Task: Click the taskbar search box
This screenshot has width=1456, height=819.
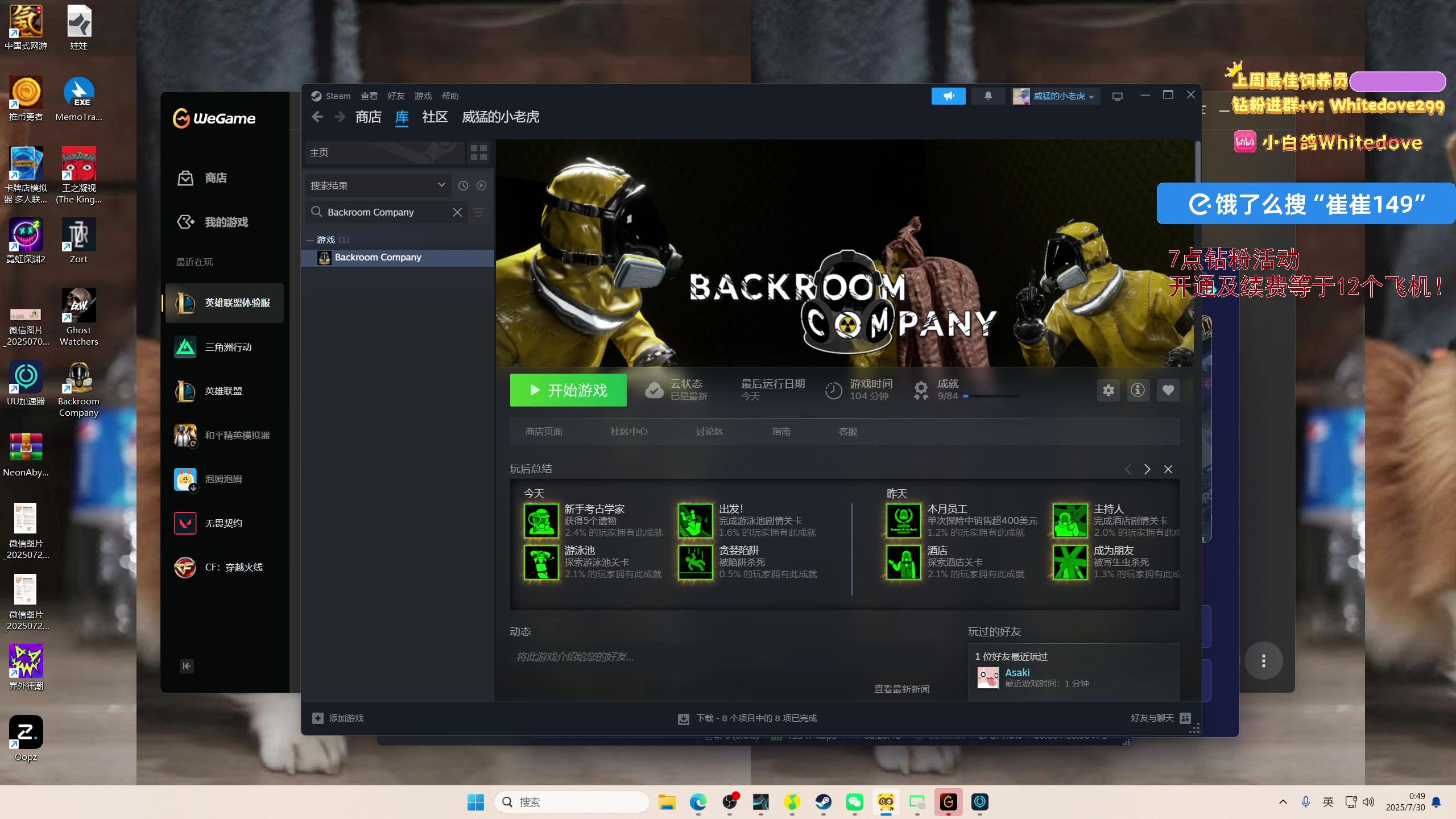Action: [x=572, y=802]
